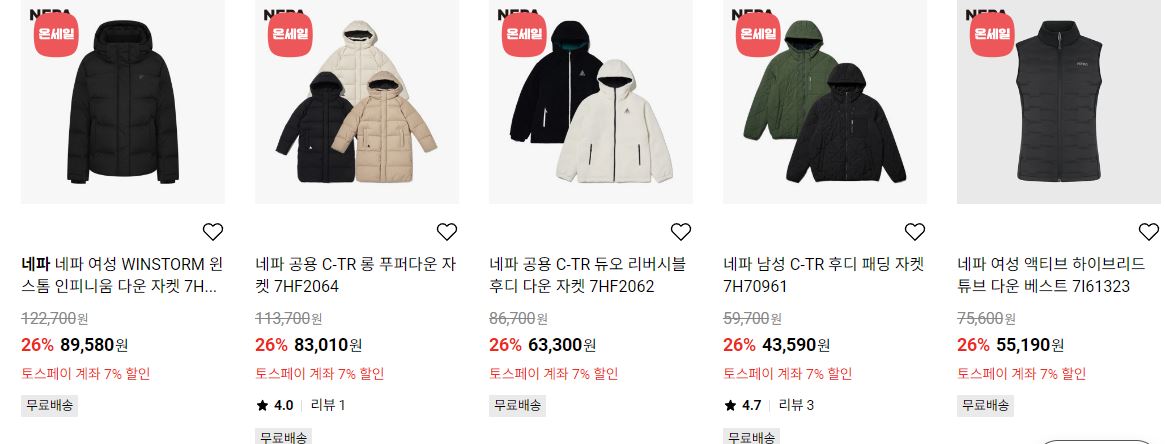1165x444 pixels.
Task: Open black WINSTORM down jacket image
Action: click(x=123, y=102)
